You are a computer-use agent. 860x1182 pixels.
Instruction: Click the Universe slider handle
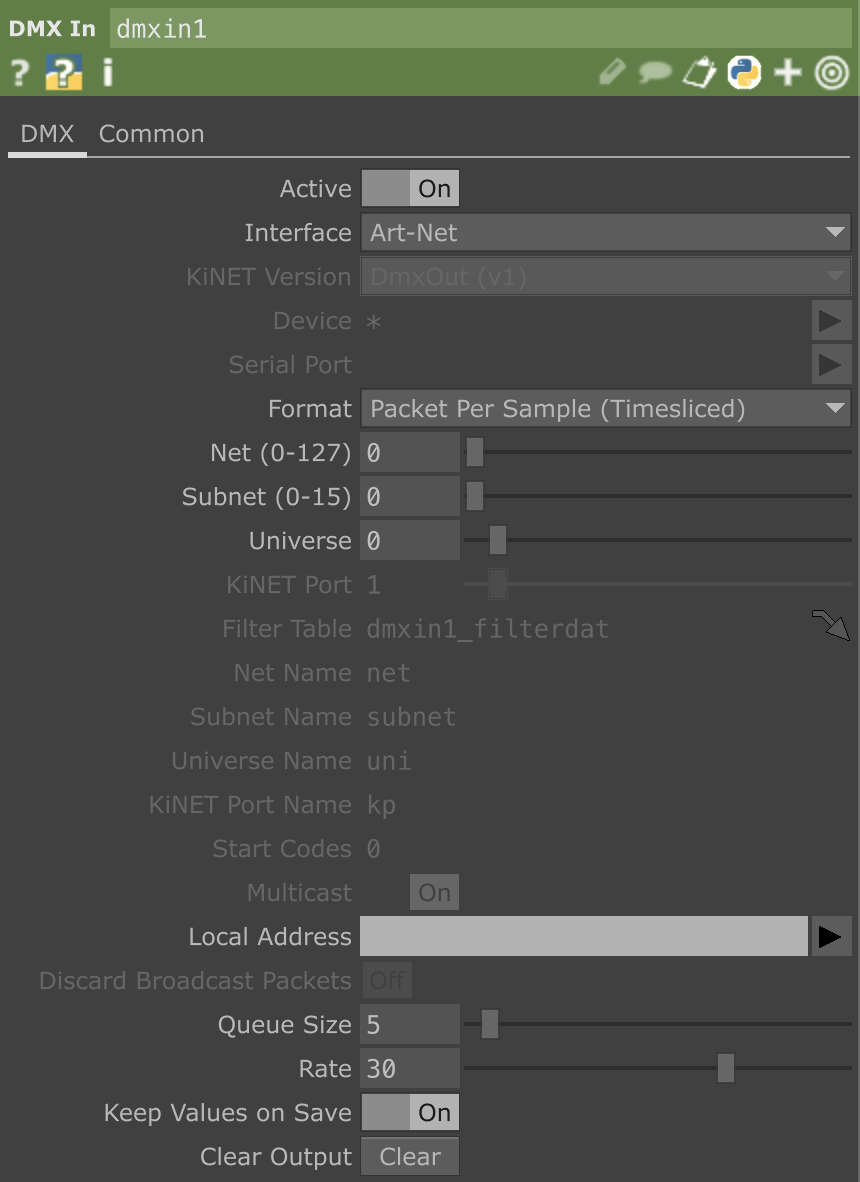[497, 540]
